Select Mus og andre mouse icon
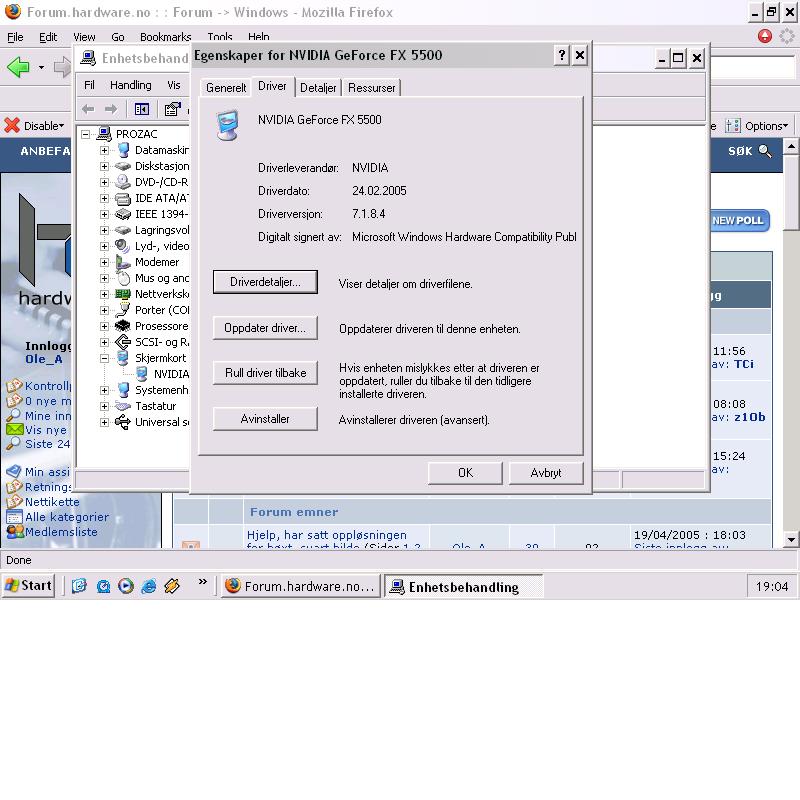The image size is (800, 800). 123,278
